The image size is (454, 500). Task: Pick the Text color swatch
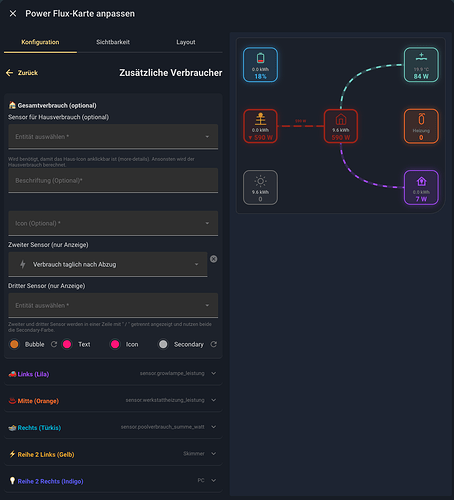pos(67,344)
